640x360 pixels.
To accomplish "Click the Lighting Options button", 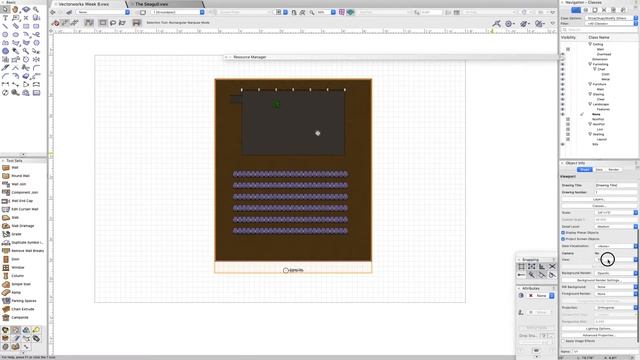I will (x=598, y=328).
